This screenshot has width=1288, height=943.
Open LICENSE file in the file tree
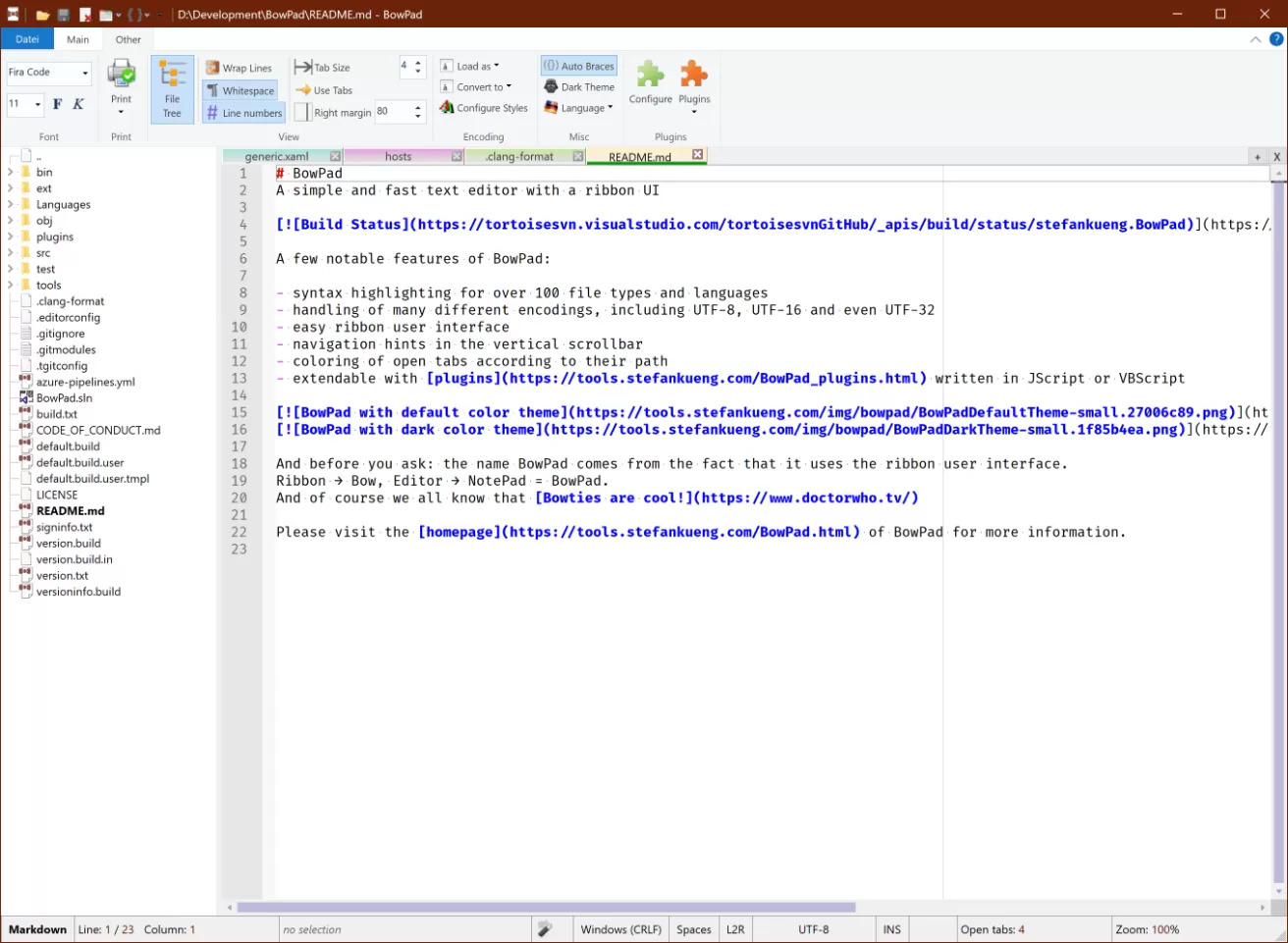pos(57,495)
